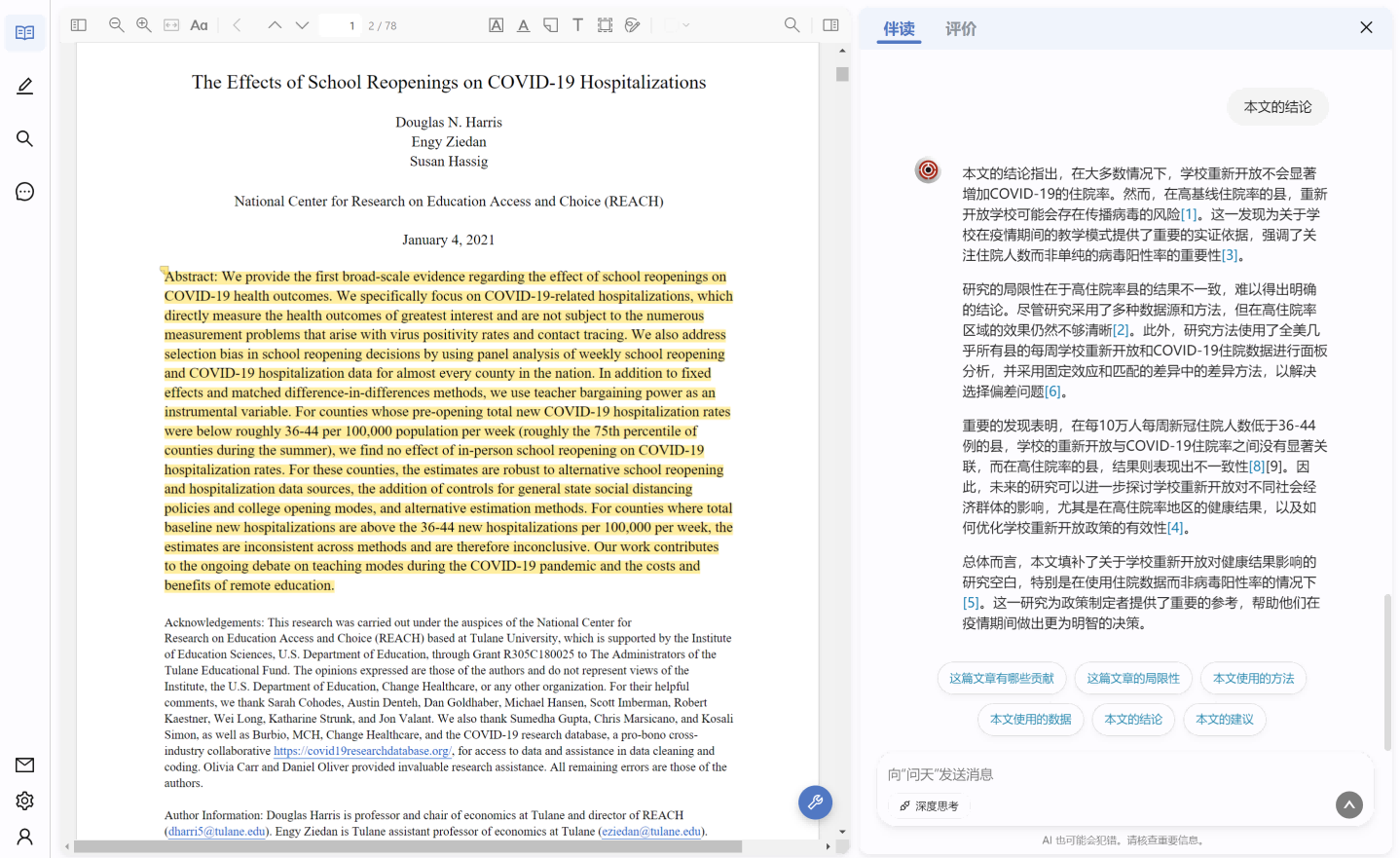Click the date January 4, 2021

coord(449,240)
